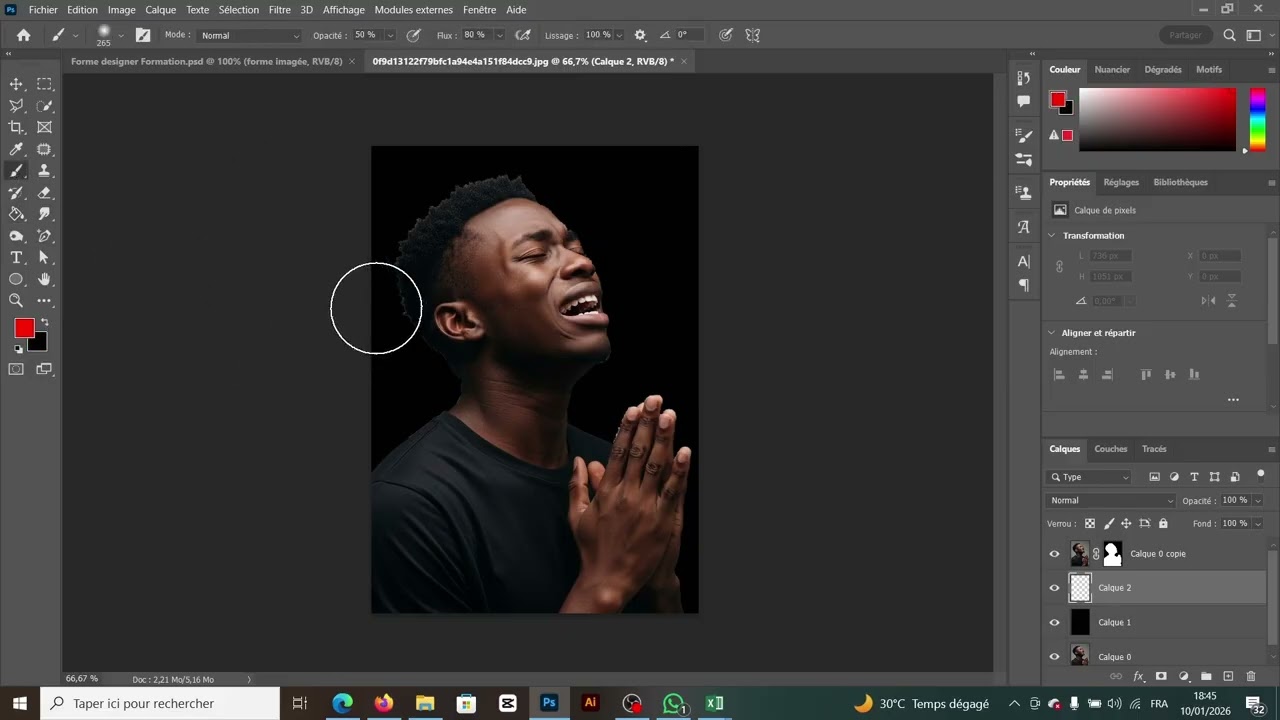
Task: Switch to Forme designer Formation.psd document
Action: pos(207,61)
